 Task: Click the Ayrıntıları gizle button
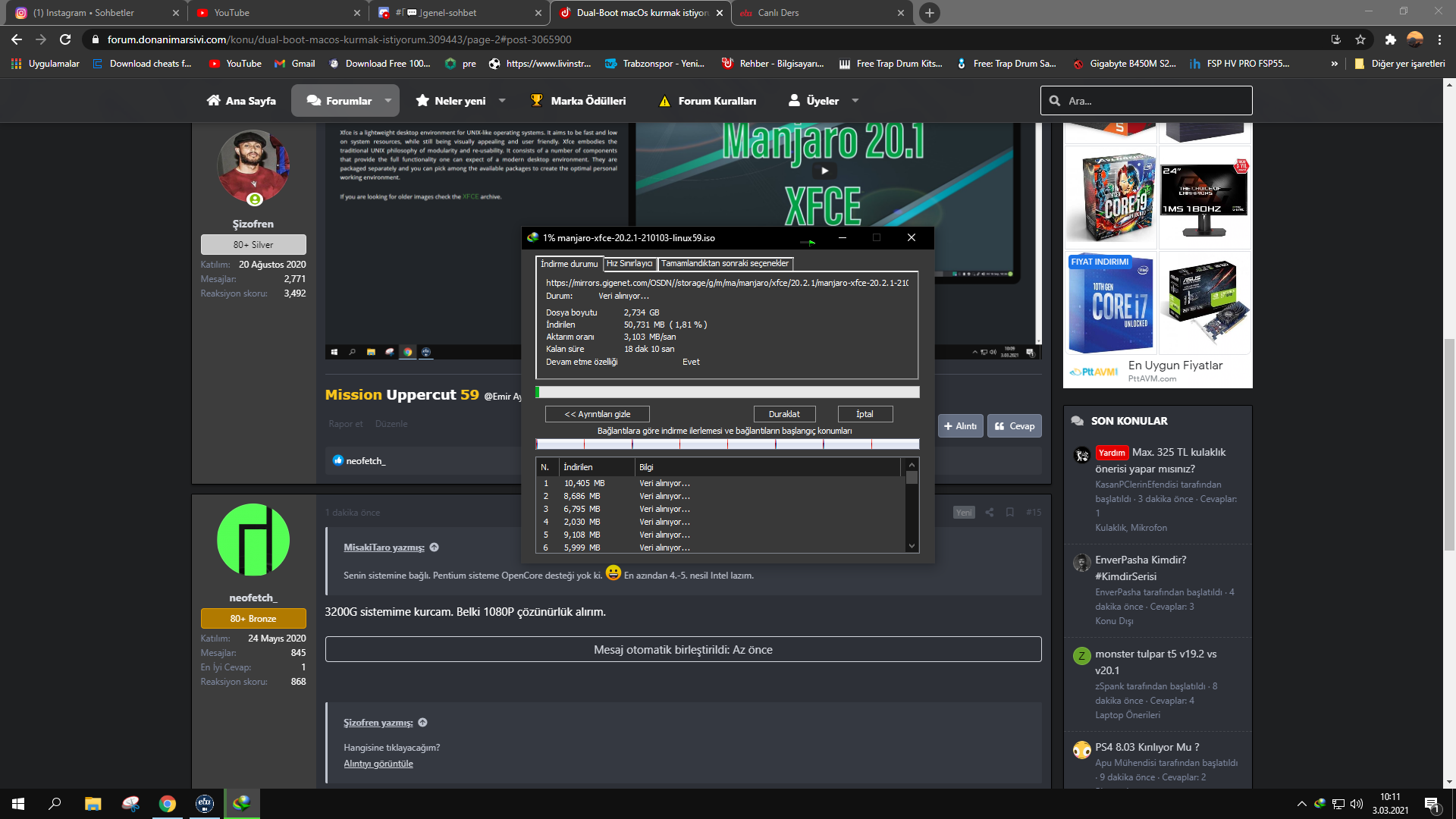pos(598,414)
